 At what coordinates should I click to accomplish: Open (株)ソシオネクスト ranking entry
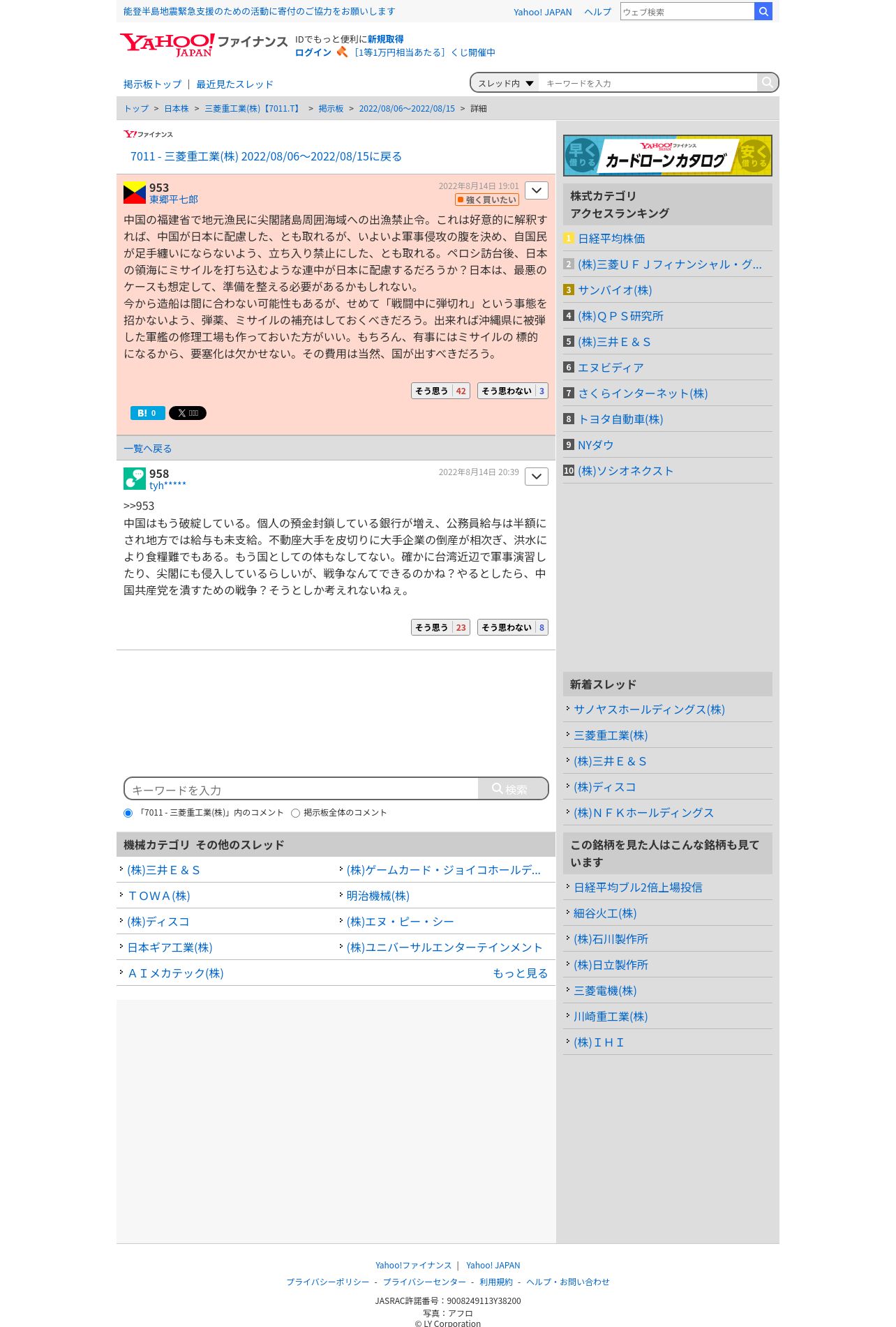click(626, 471)
